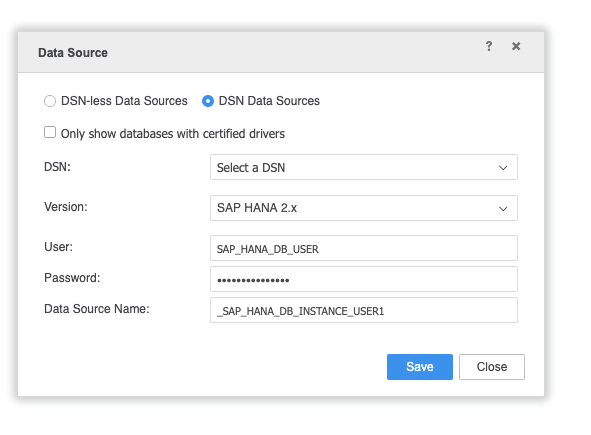Dismiss dialog using the X icon
Viewport: 591px width, 435px height.
coord(516,46)
